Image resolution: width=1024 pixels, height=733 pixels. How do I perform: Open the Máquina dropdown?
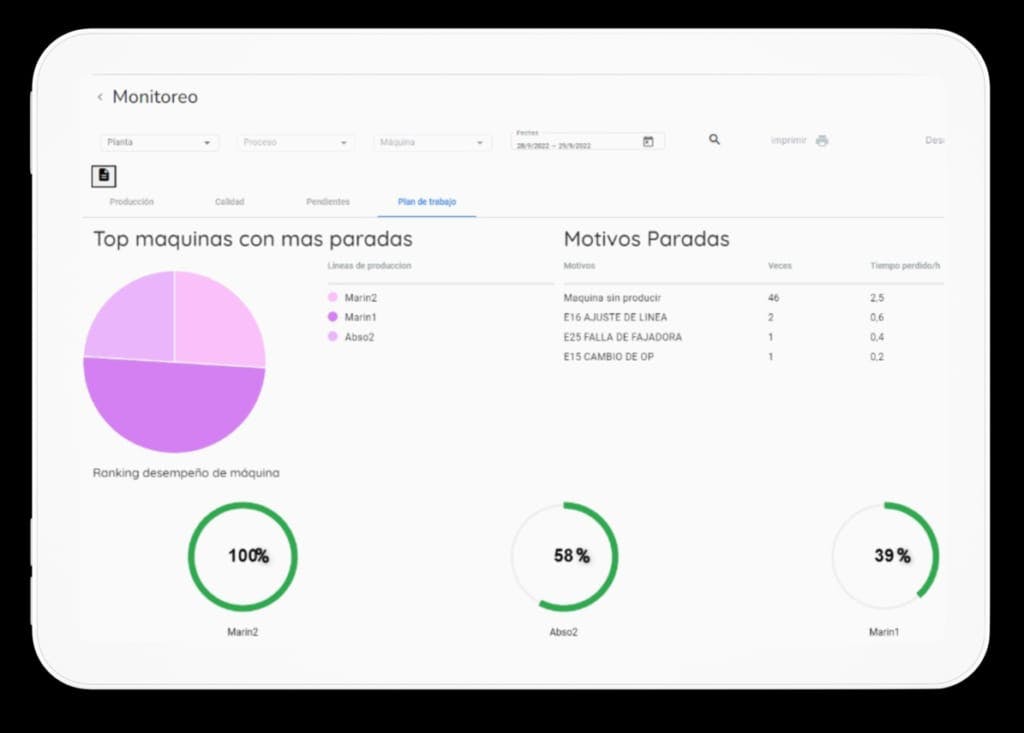click(432, 142)
